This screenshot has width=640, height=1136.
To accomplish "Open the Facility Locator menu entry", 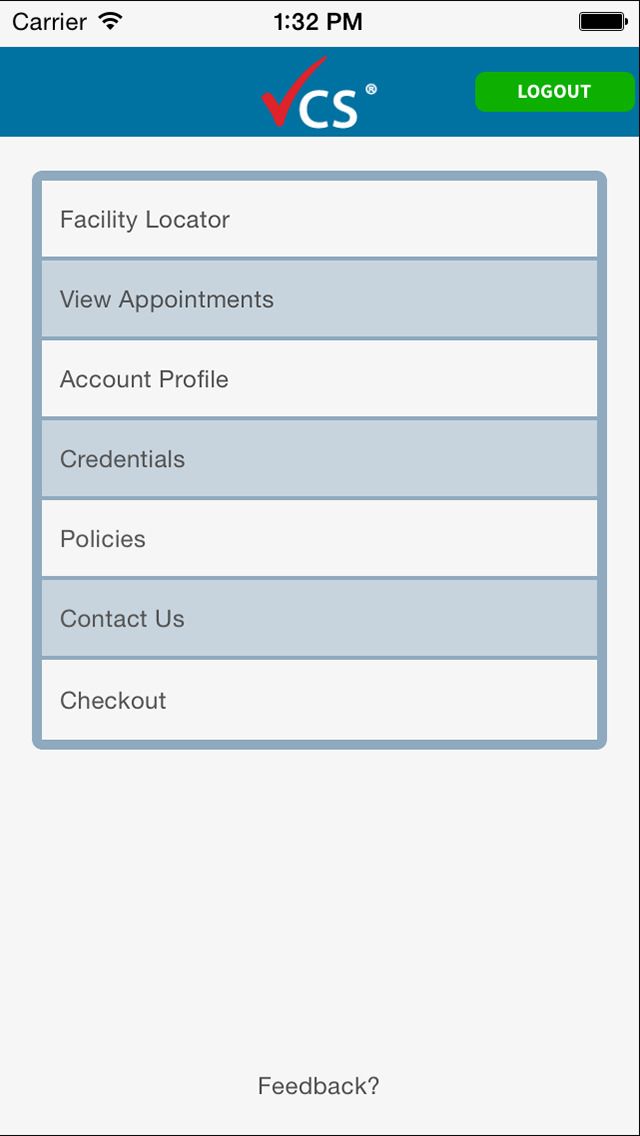I will click(320, 218).
